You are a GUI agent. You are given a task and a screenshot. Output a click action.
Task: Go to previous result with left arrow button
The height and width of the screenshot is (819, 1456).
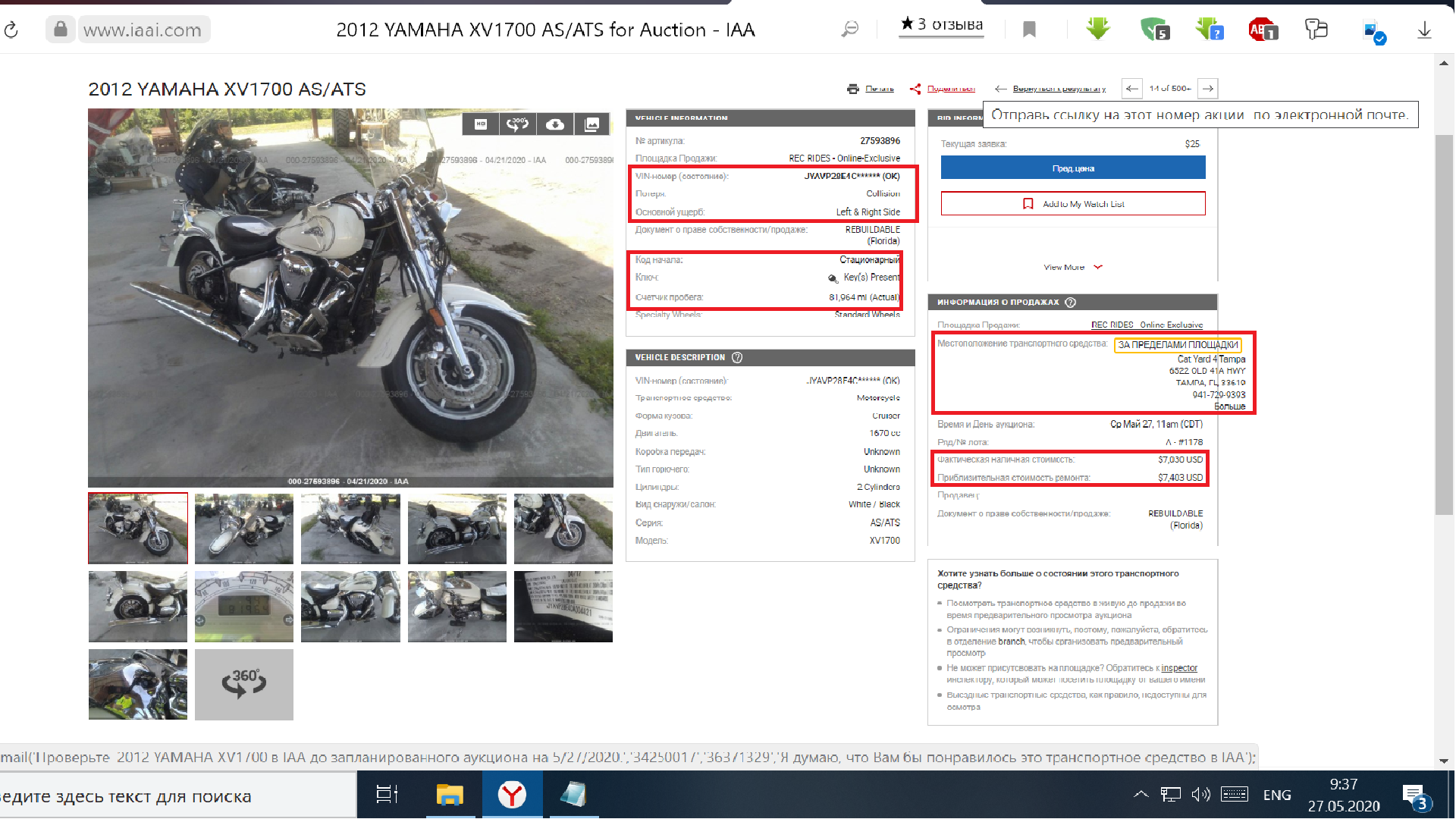(x=1131, y=89)
